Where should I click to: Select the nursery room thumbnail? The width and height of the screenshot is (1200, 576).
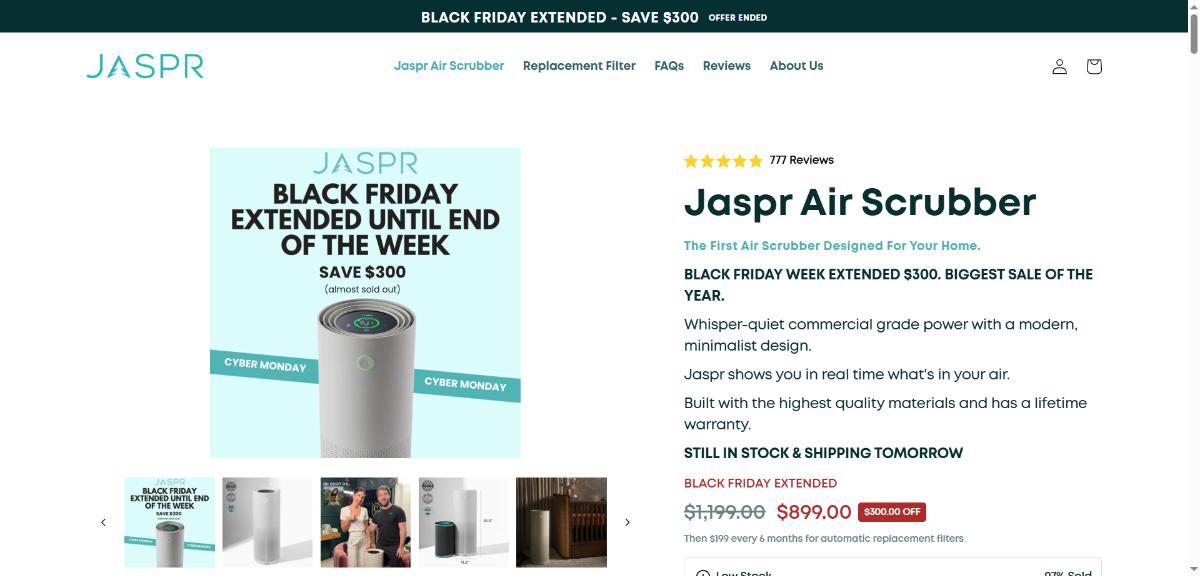pos(561,522)
